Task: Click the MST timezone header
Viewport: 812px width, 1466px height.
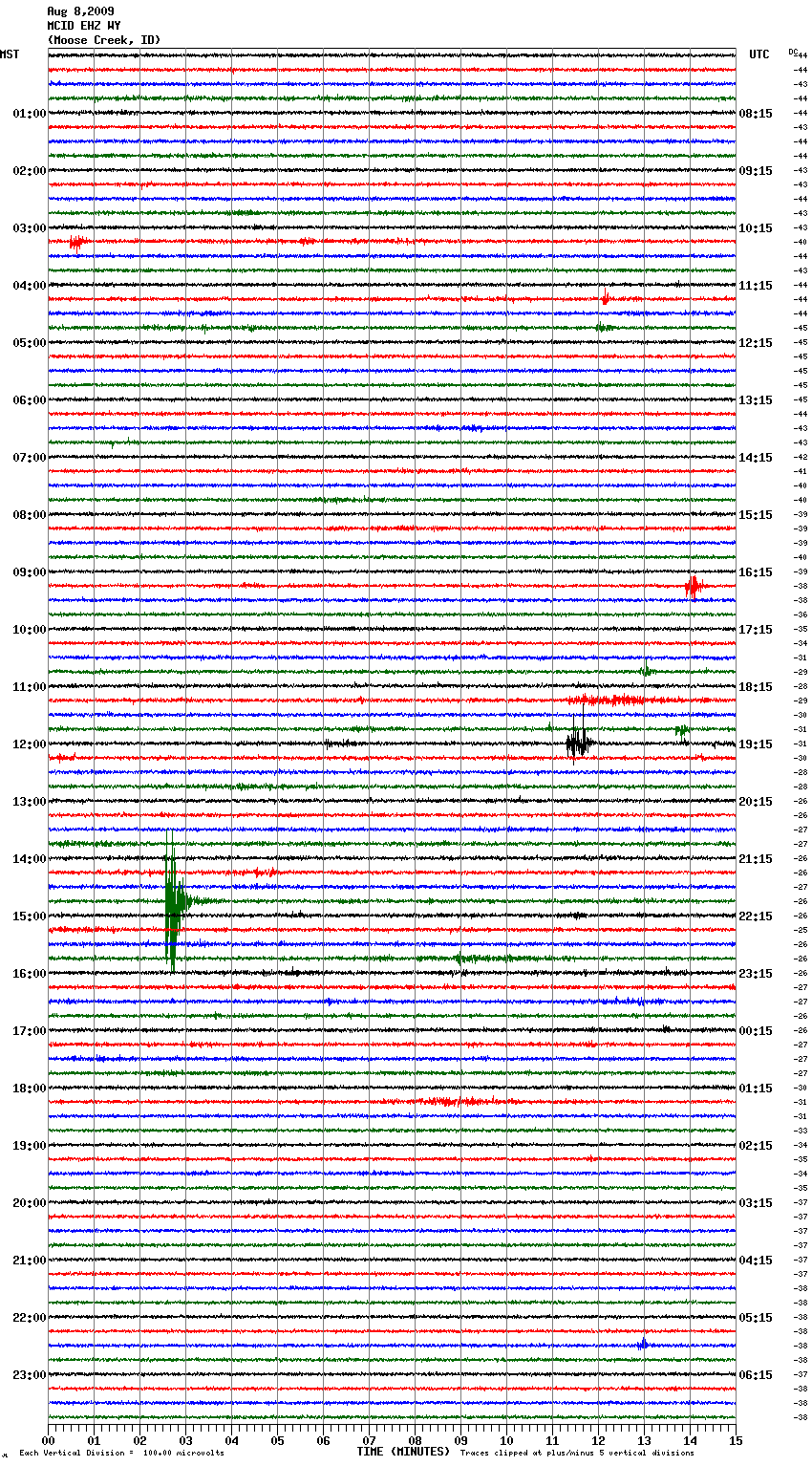Action: (10, 54)
